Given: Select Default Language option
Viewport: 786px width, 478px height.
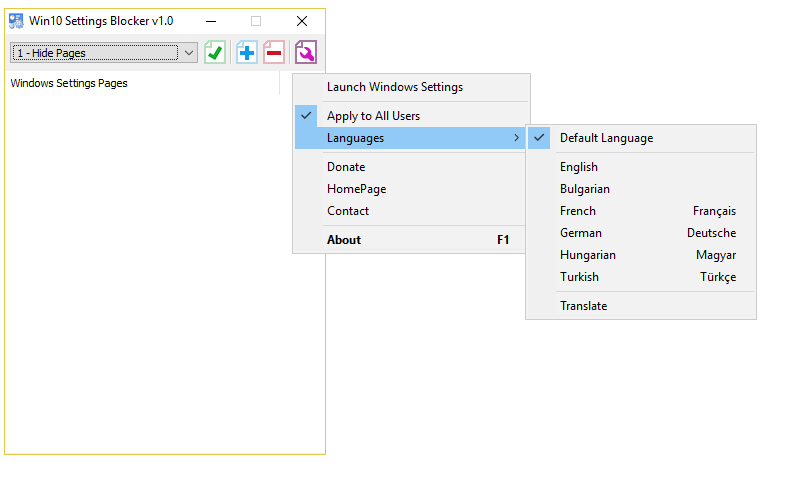Looking at the screenshot, I should (x=641, y=138).
